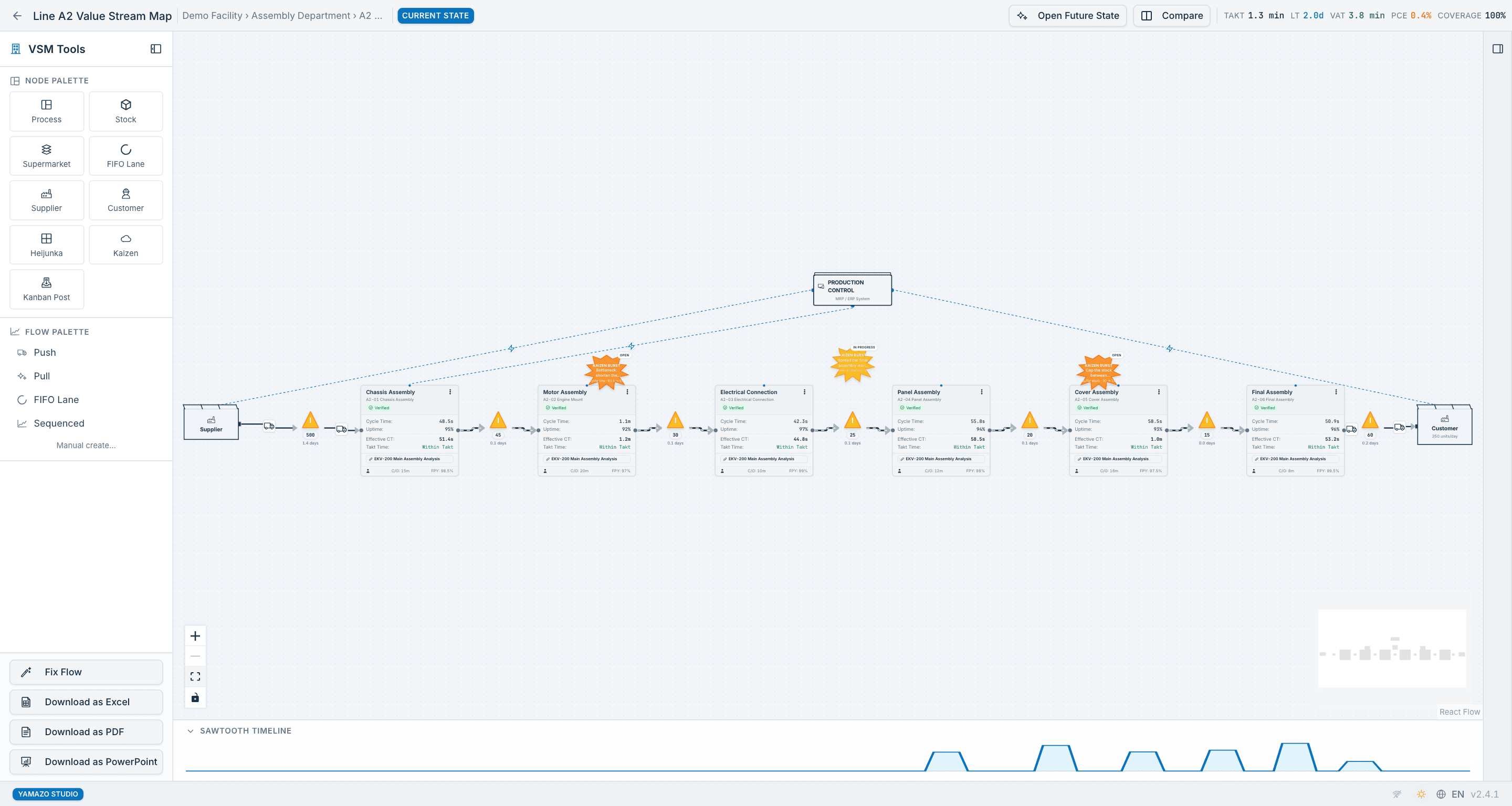Select the Kanban Post node in palette

46,290
